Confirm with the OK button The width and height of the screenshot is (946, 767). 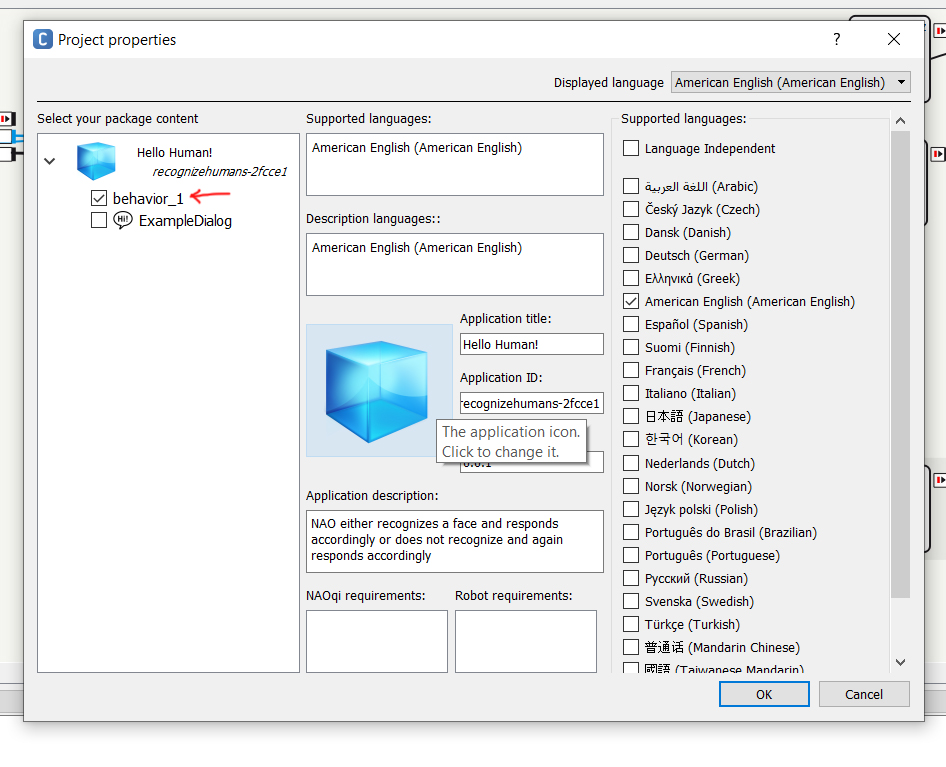point(764,694)
